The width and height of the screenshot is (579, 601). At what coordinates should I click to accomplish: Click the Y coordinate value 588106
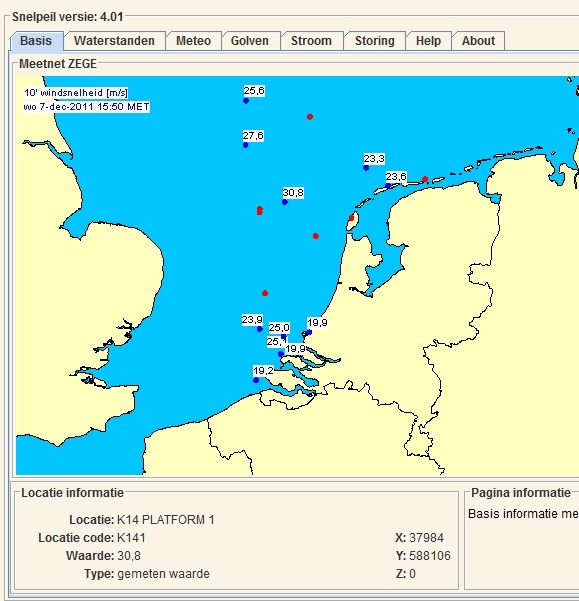point(430,556)
